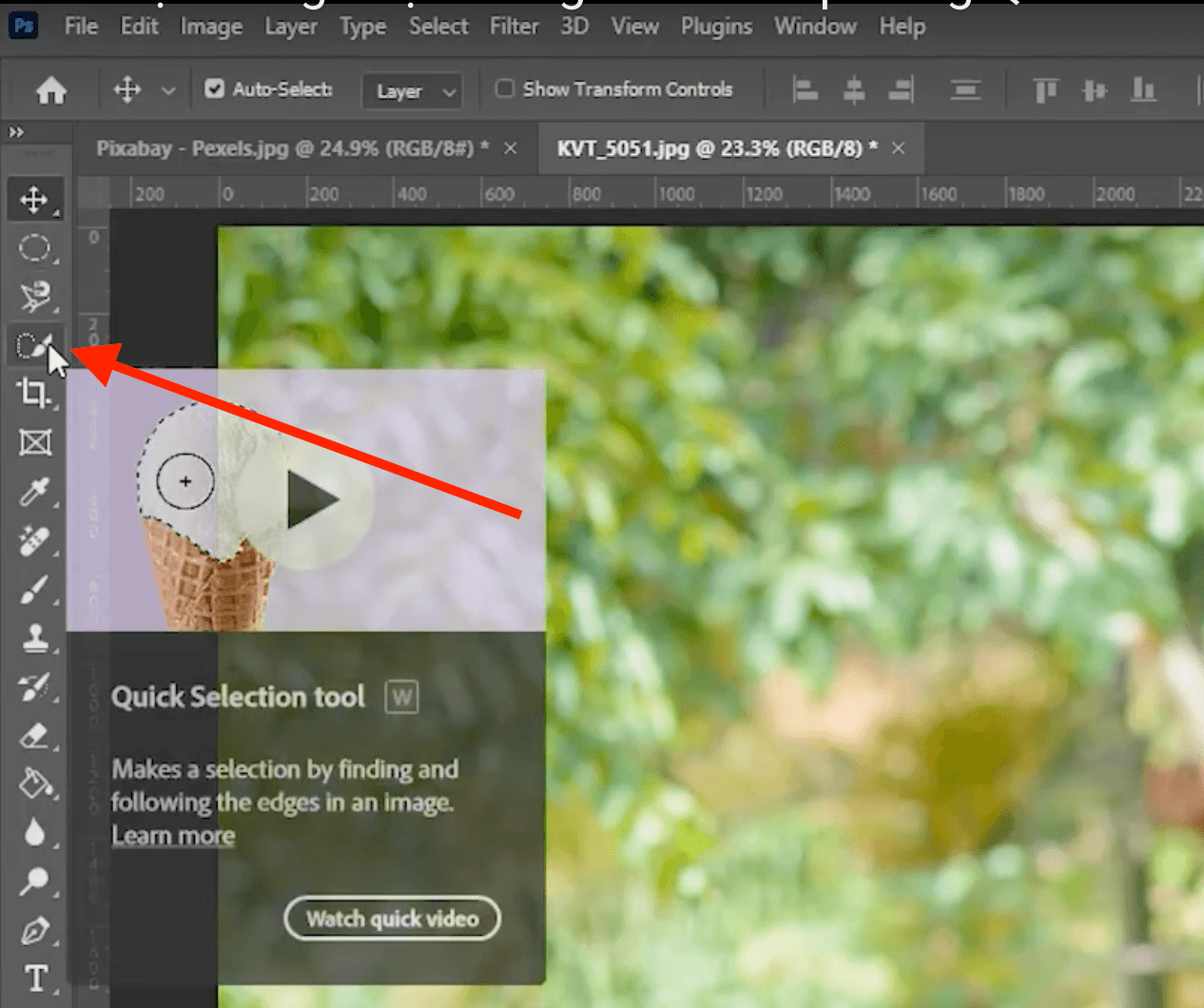Activate the Clone Stamp tool

tap(34, 638)
